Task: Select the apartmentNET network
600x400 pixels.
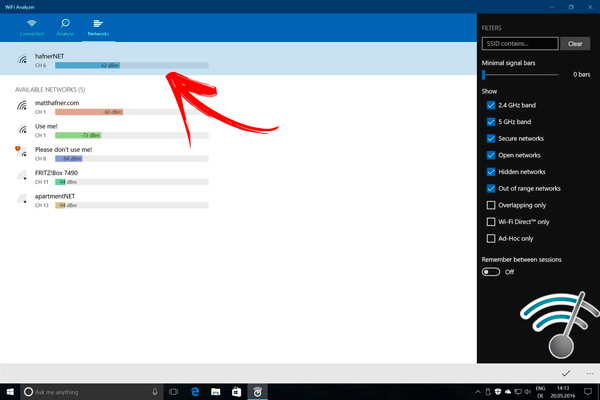Action: [x=113, y=201]
